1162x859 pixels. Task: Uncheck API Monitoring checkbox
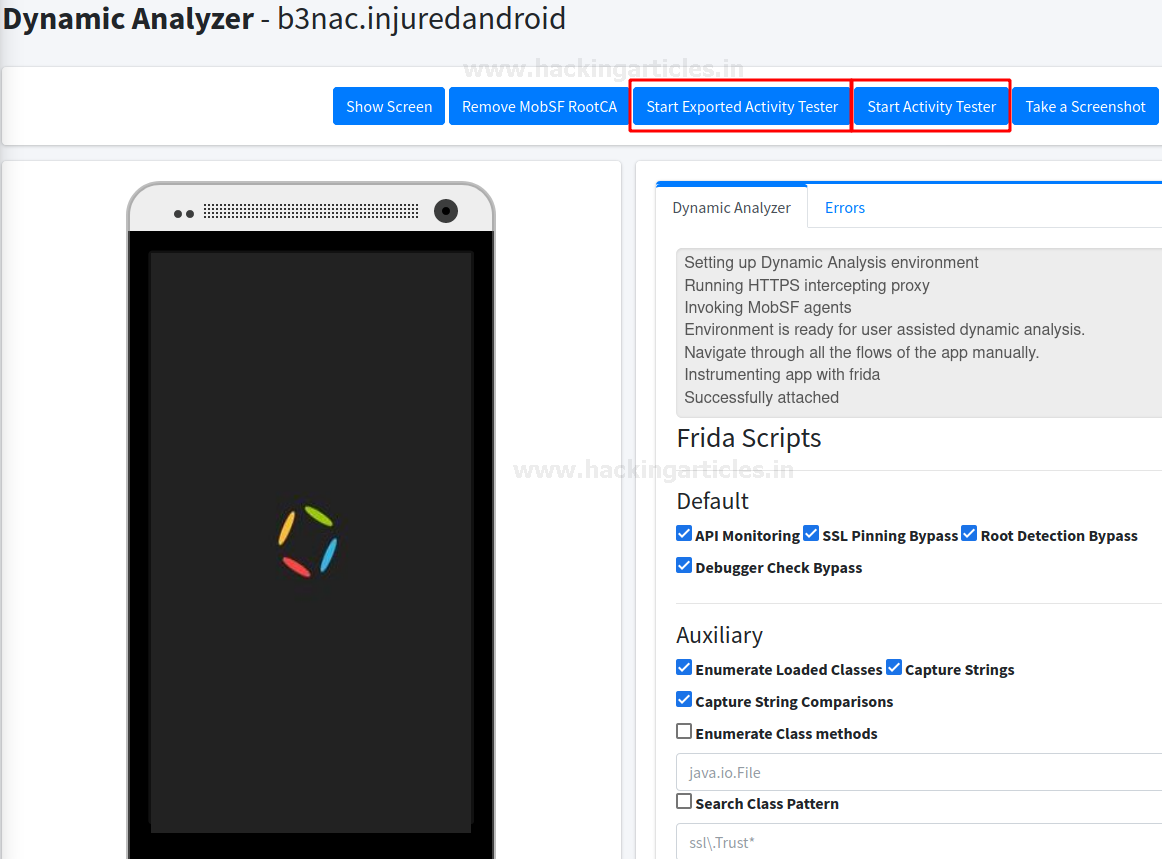coord(684,534)
